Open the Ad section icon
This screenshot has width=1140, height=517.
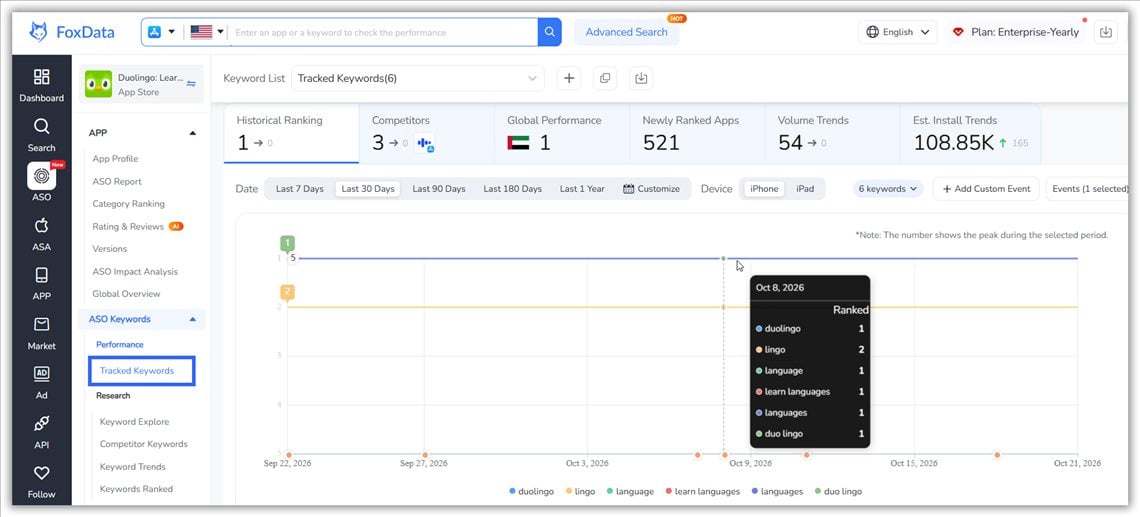(x=41, y=374)
